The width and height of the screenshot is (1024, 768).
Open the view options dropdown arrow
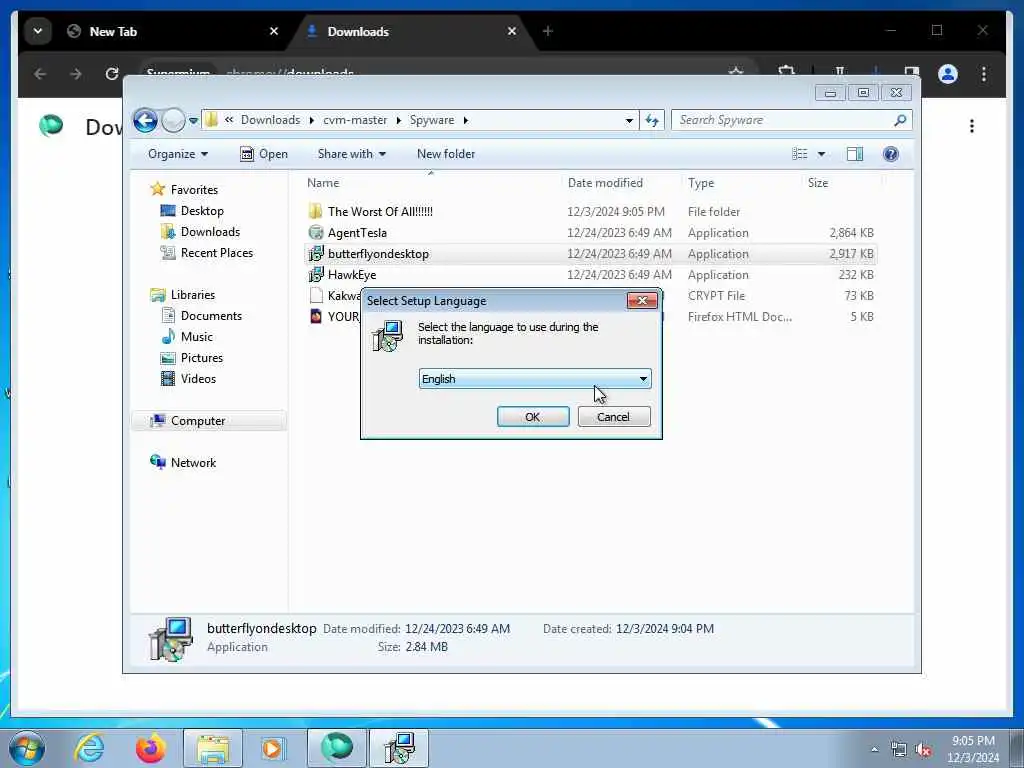pos(822,154)
